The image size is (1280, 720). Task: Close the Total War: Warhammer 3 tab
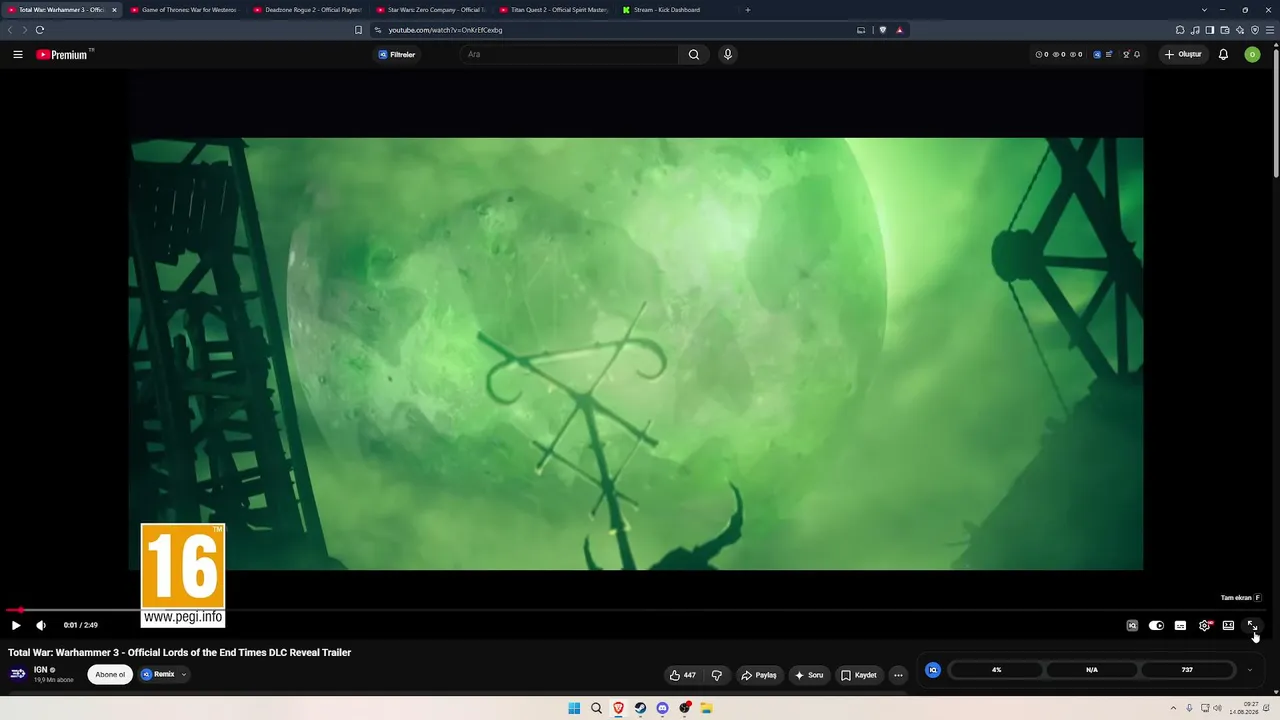(114, 10)
